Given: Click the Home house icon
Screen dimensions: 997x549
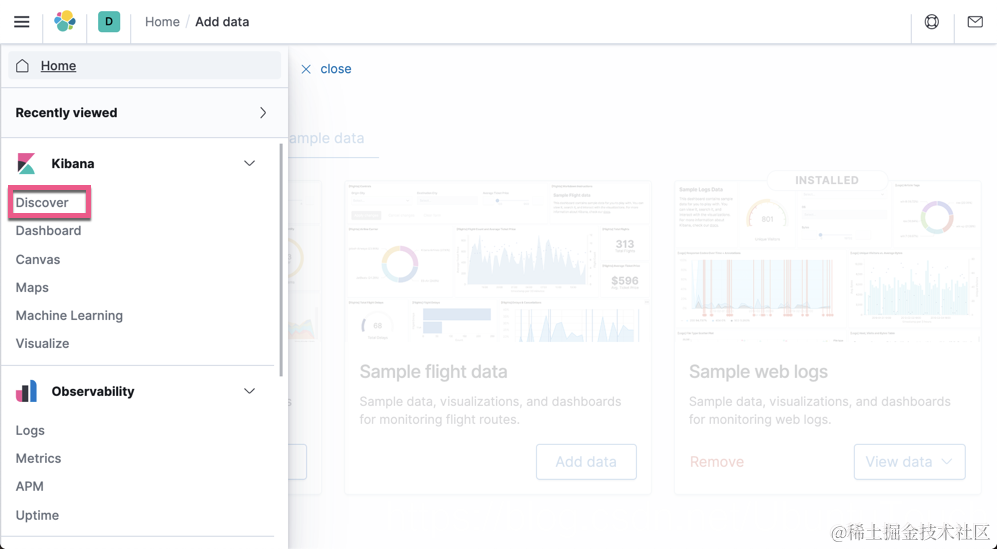Looking at the screenshot, I should pos(22,66).
